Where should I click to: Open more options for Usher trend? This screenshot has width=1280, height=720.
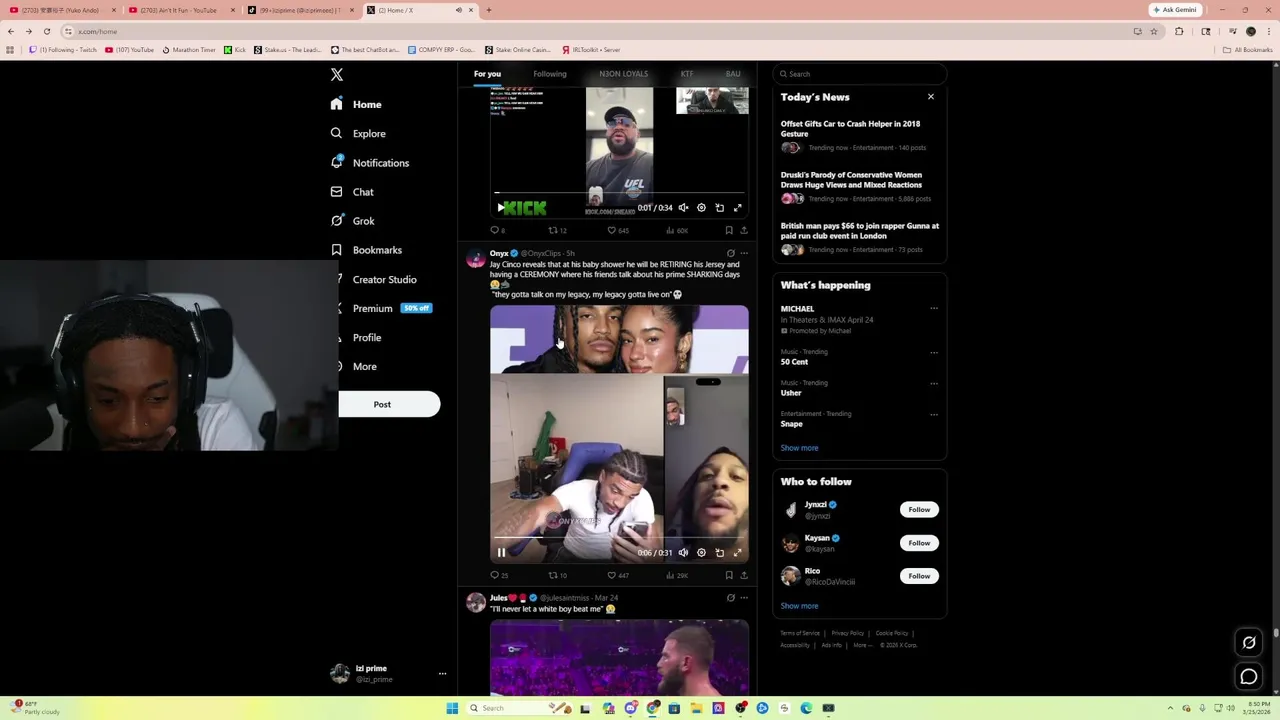(x=934, y=383)
